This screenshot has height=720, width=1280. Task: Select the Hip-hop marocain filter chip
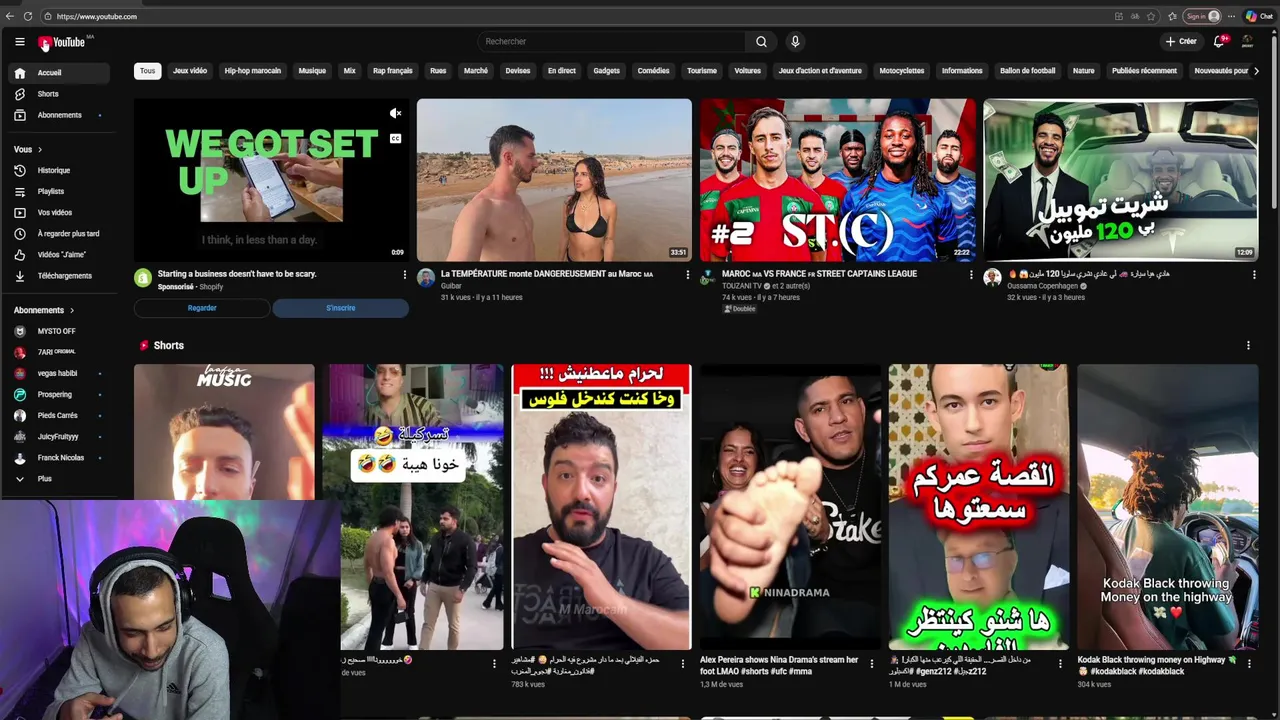point(253,71)
